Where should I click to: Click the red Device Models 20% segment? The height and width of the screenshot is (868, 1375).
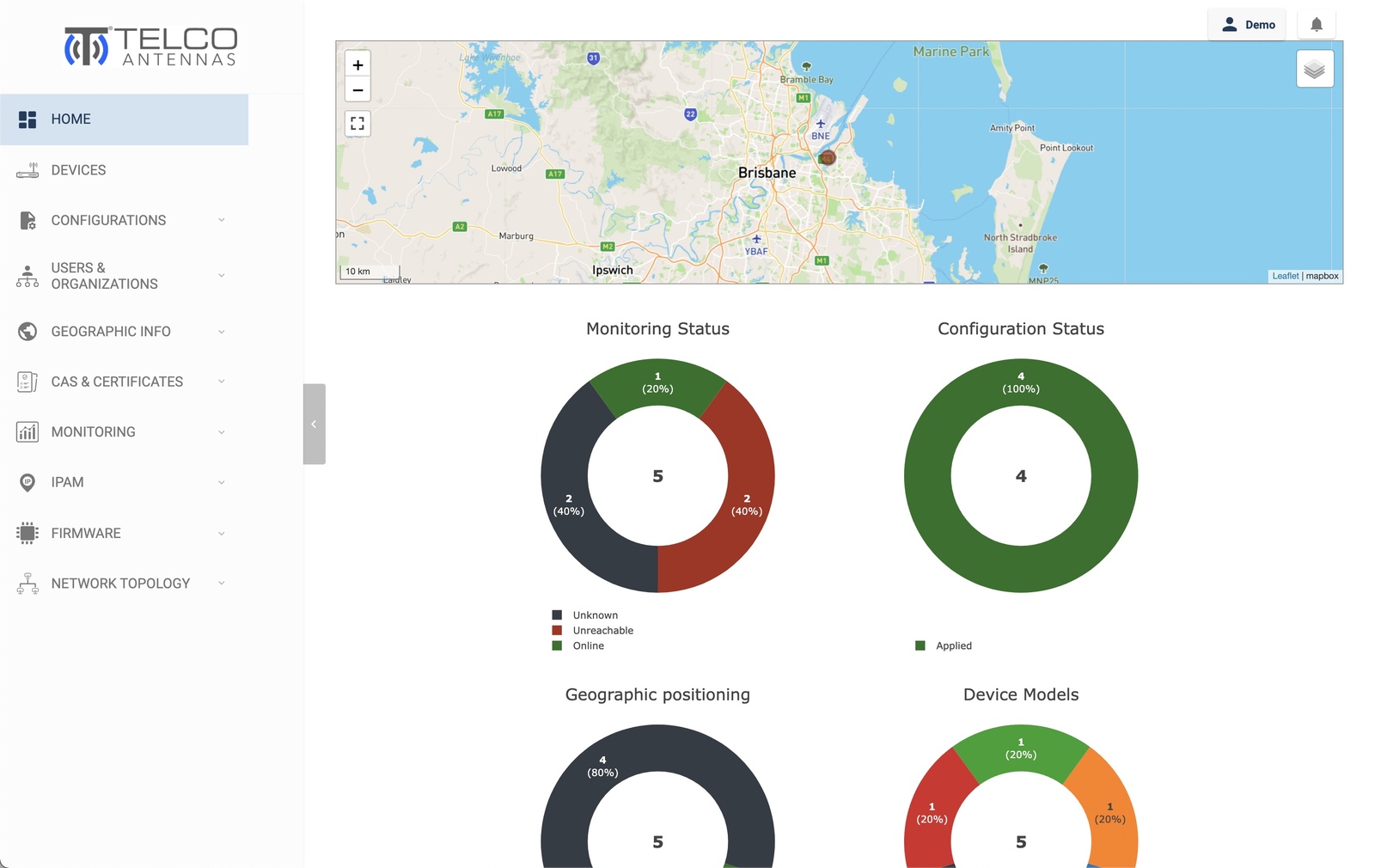tap(932, 812)
